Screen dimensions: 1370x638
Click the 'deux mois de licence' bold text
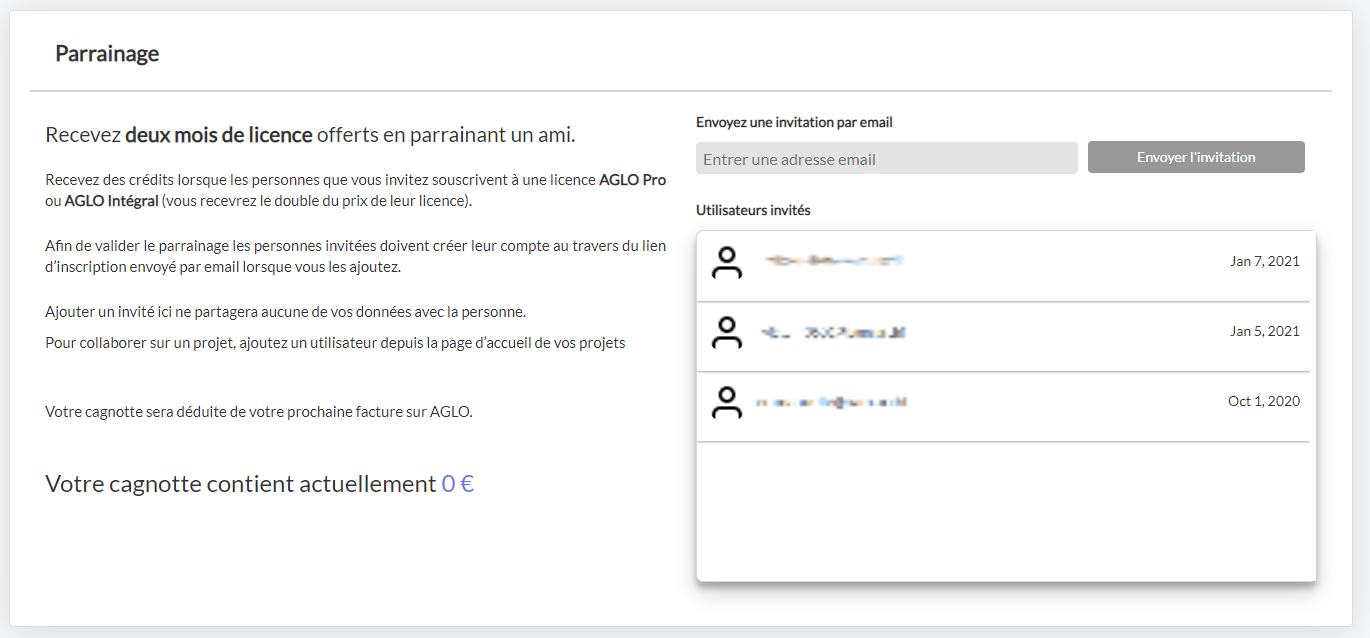point(219,134)
